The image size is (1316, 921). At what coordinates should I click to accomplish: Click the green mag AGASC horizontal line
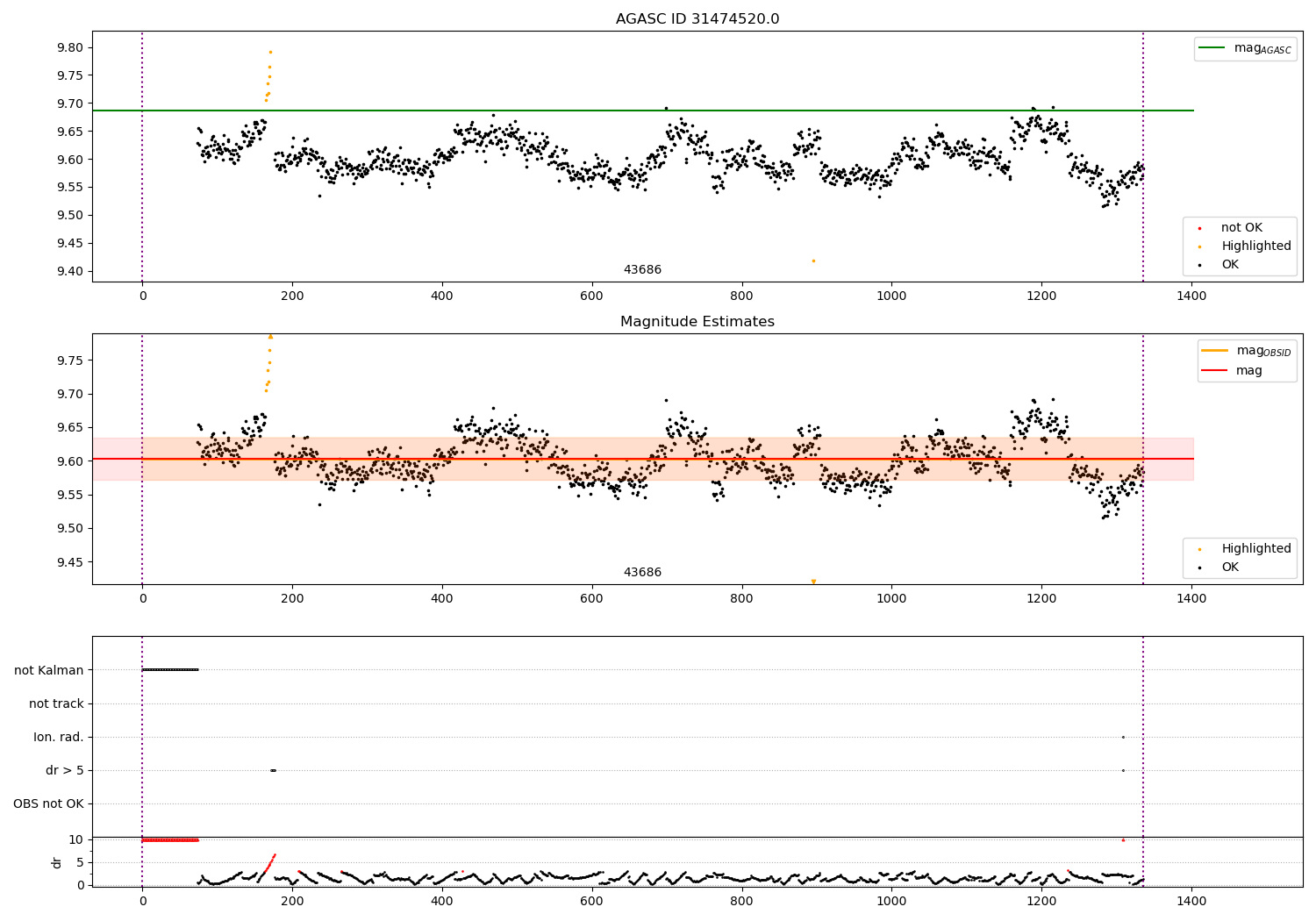coord(643,111)
